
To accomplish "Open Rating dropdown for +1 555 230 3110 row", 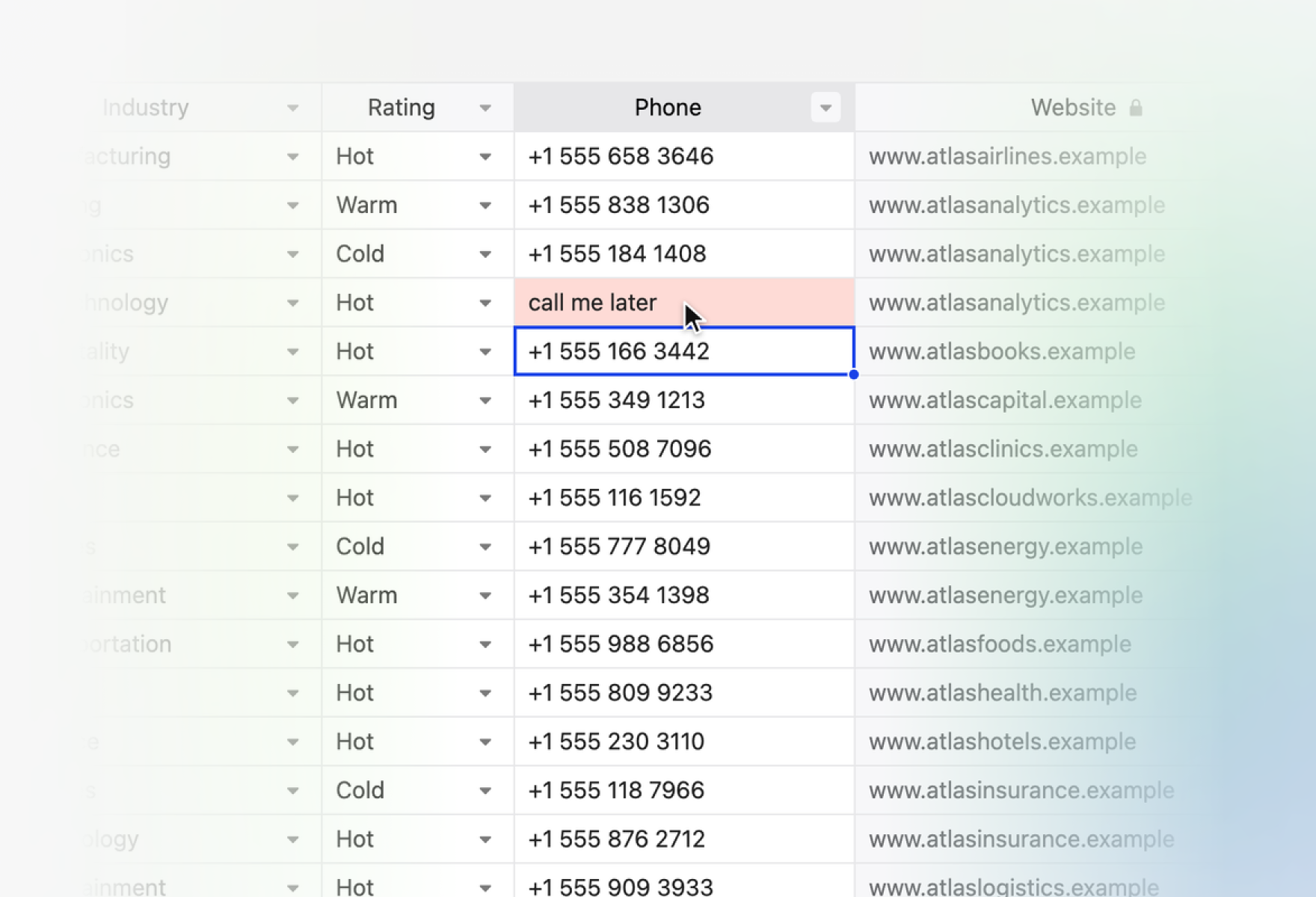I will point(485,742).
